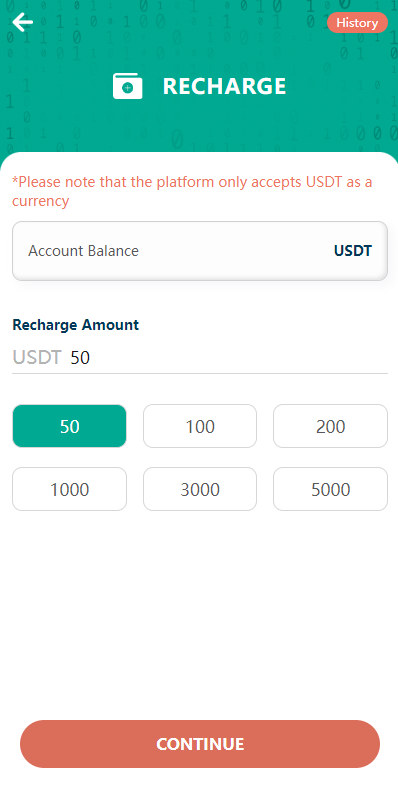
Task: Select the 50 amount option
Action: [69, 426]
